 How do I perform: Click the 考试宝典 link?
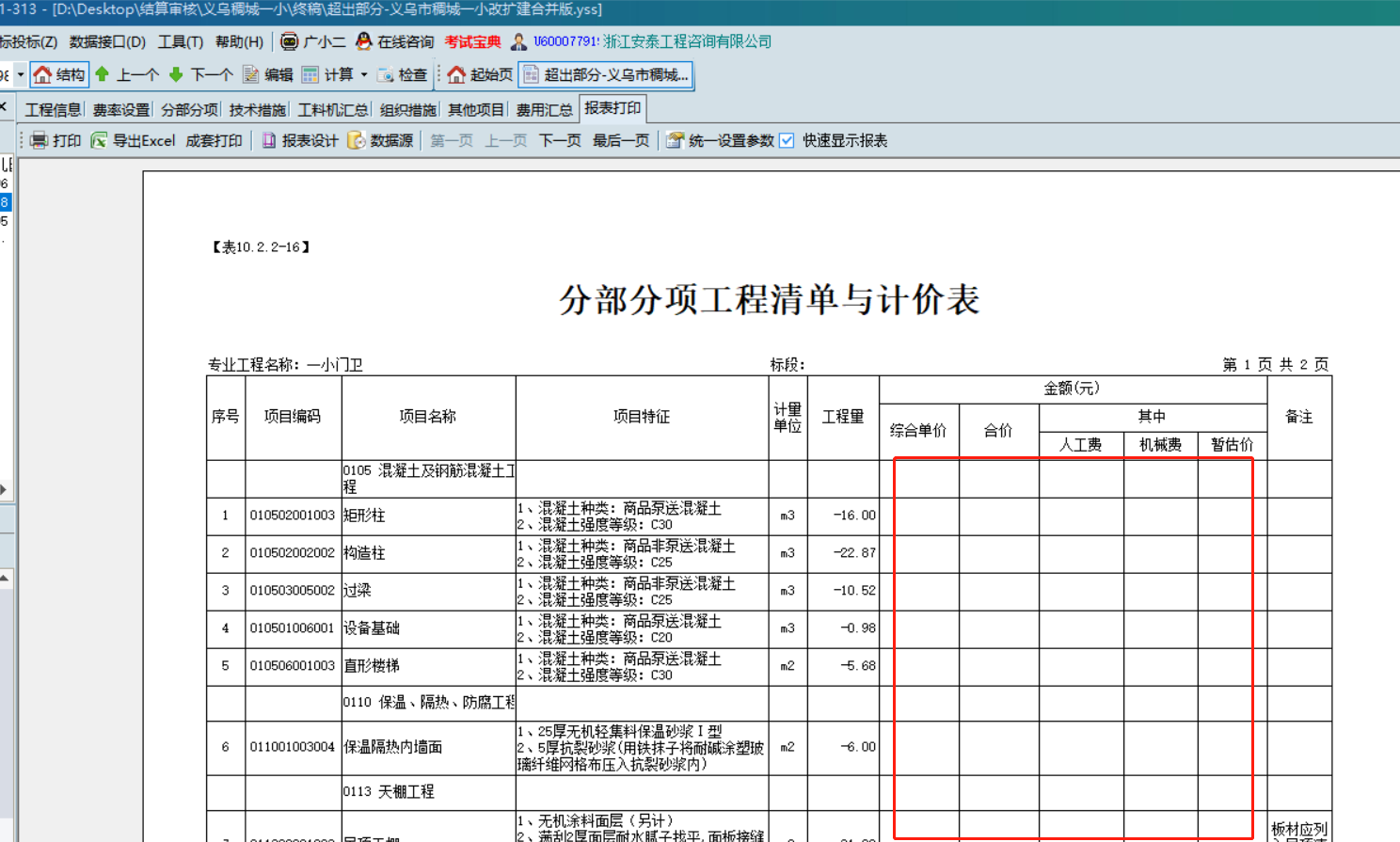click(x=473, y=41)
